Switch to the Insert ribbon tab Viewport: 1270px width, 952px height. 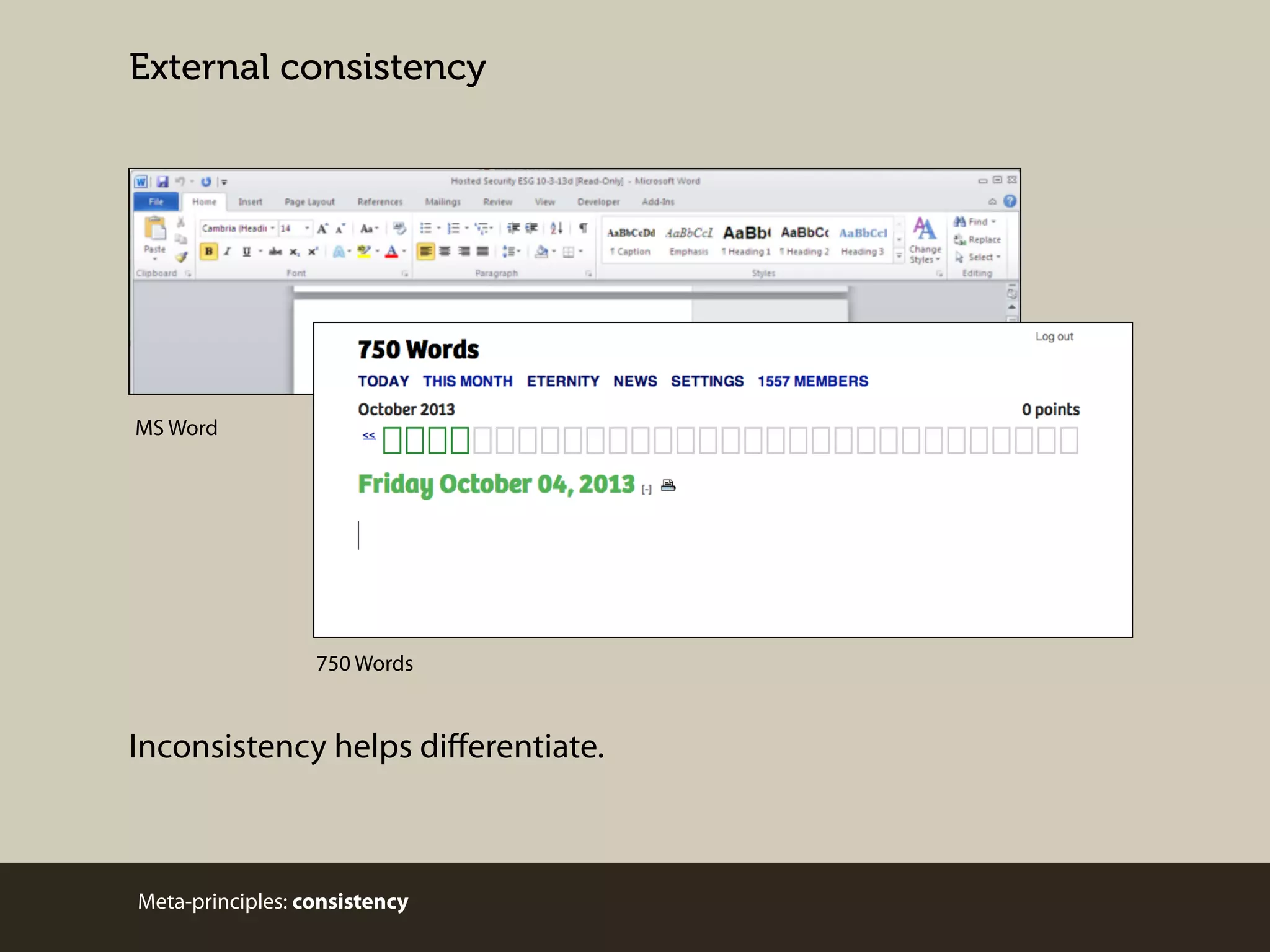(251, 202)
